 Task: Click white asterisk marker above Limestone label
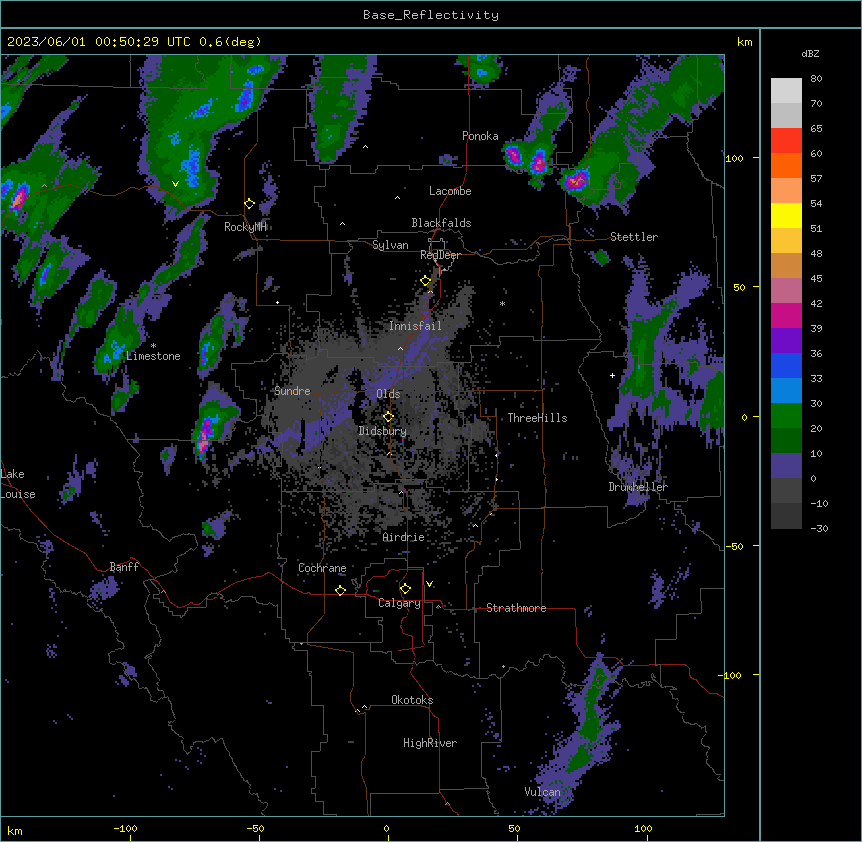(153, 346)
